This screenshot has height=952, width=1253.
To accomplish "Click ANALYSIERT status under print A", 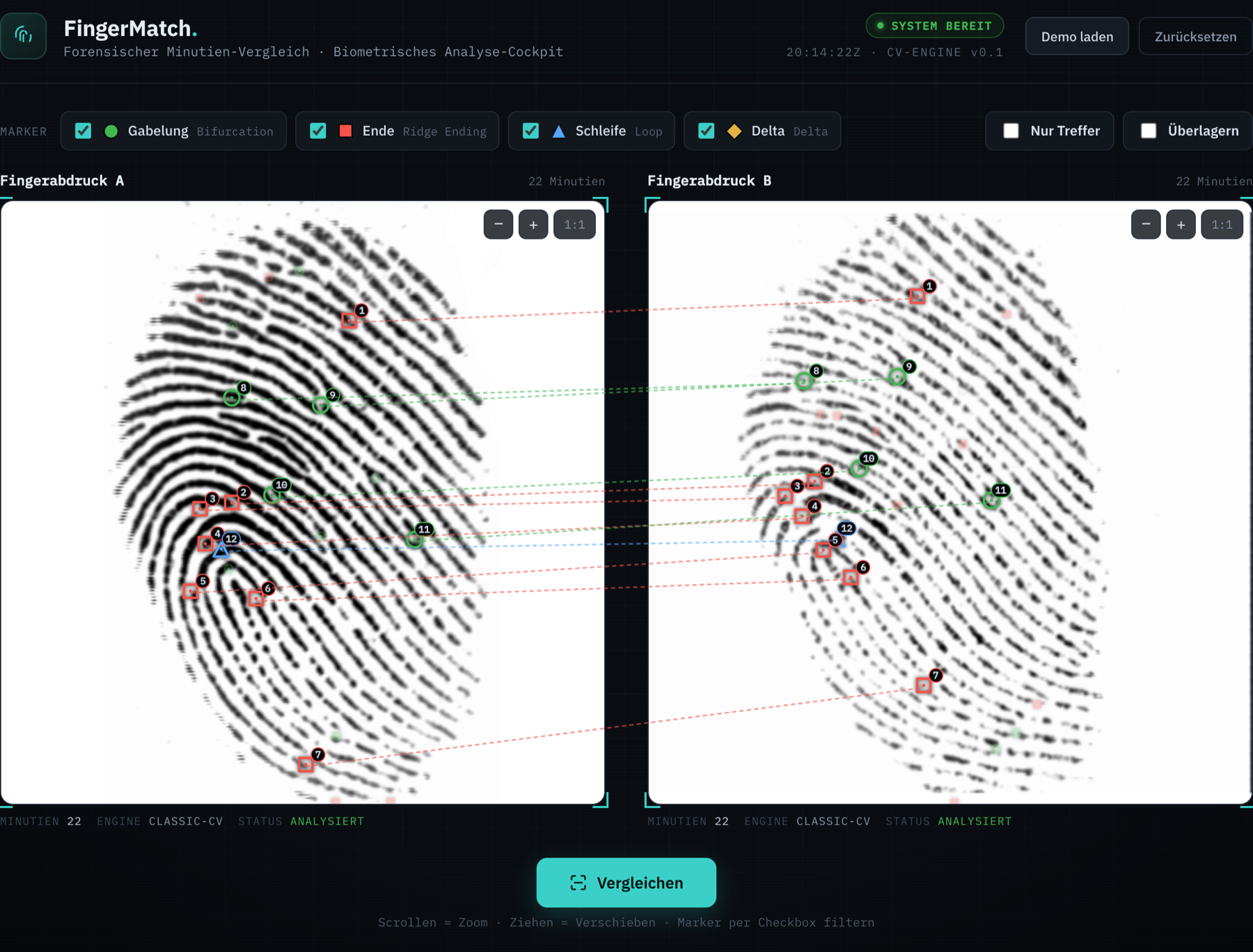I will [327, 821].
